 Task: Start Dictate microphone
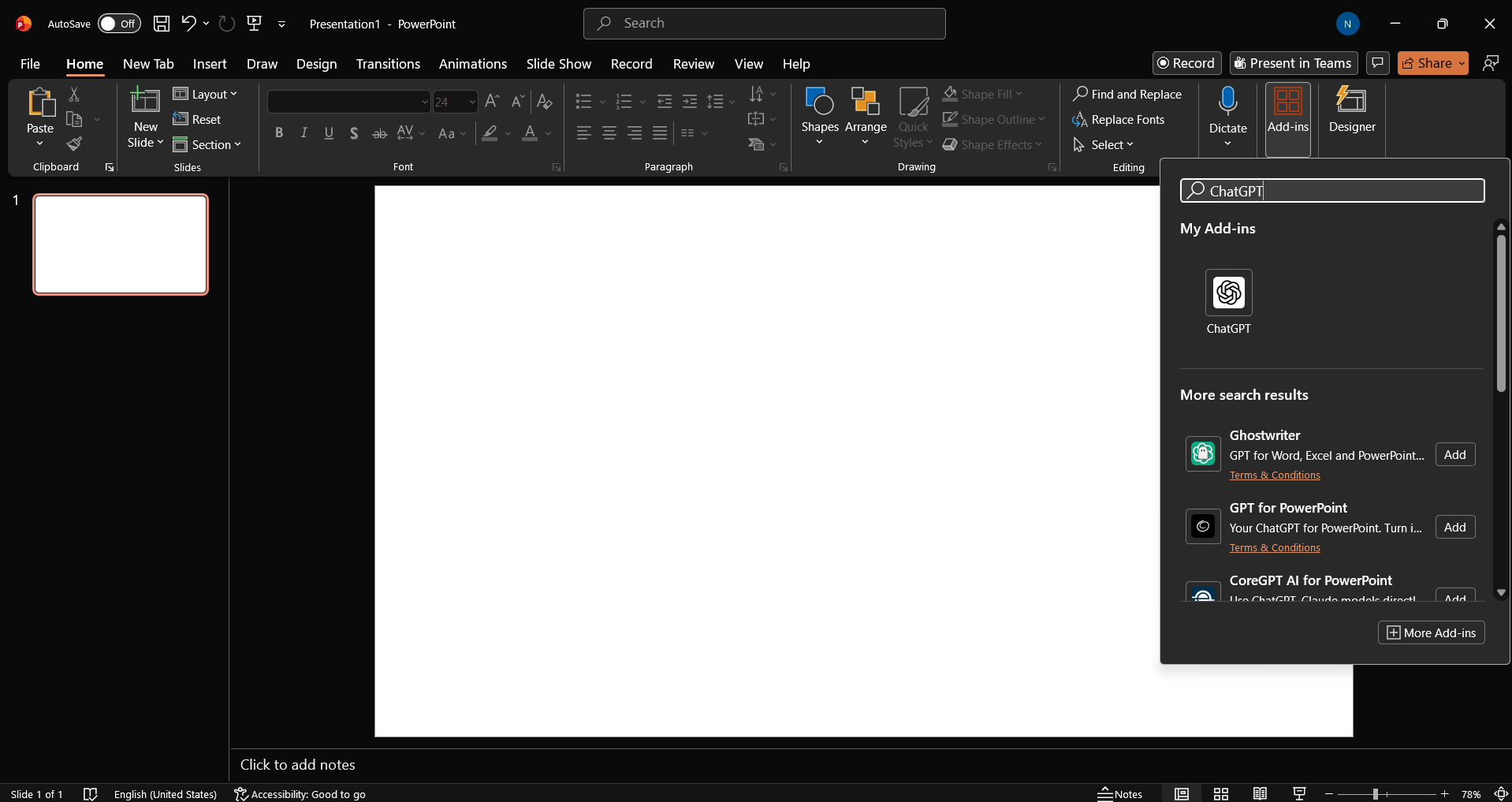pos(1227,103)
